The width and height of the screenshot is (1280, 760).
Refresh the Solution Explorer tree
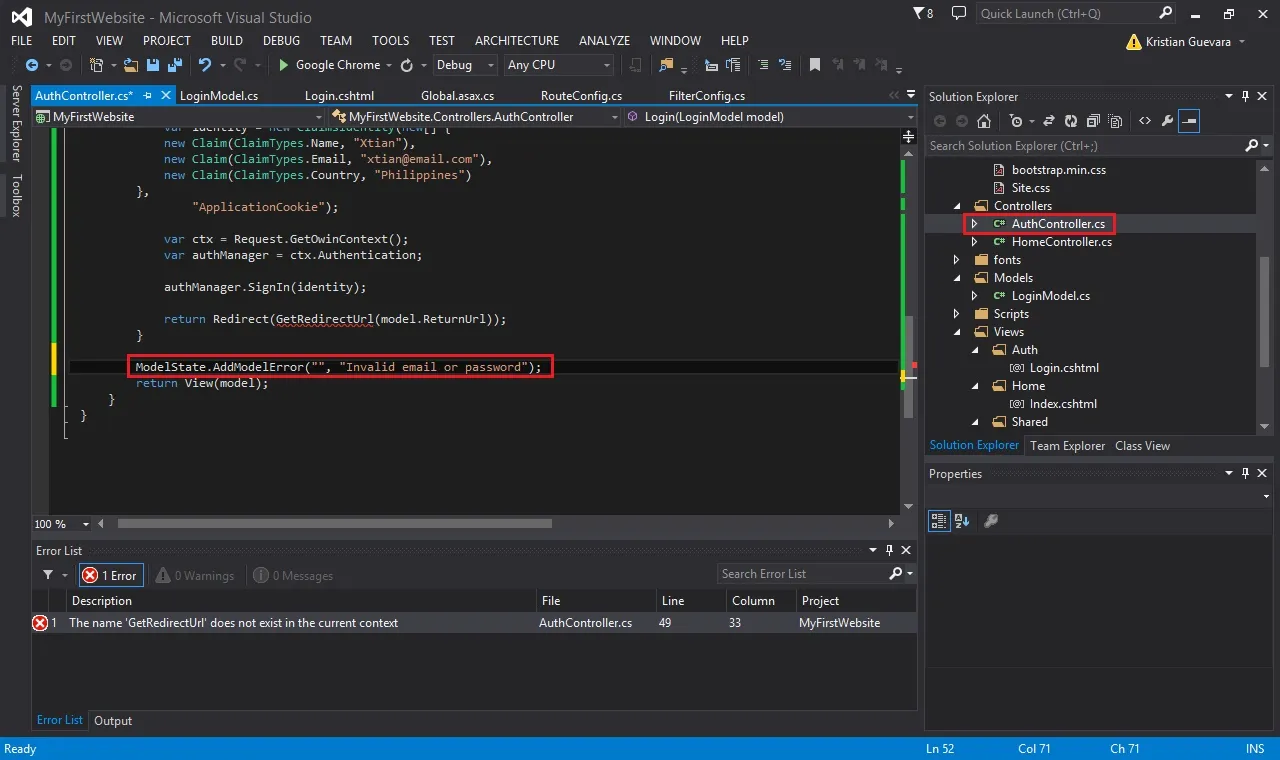click(x=1071, y=121)
